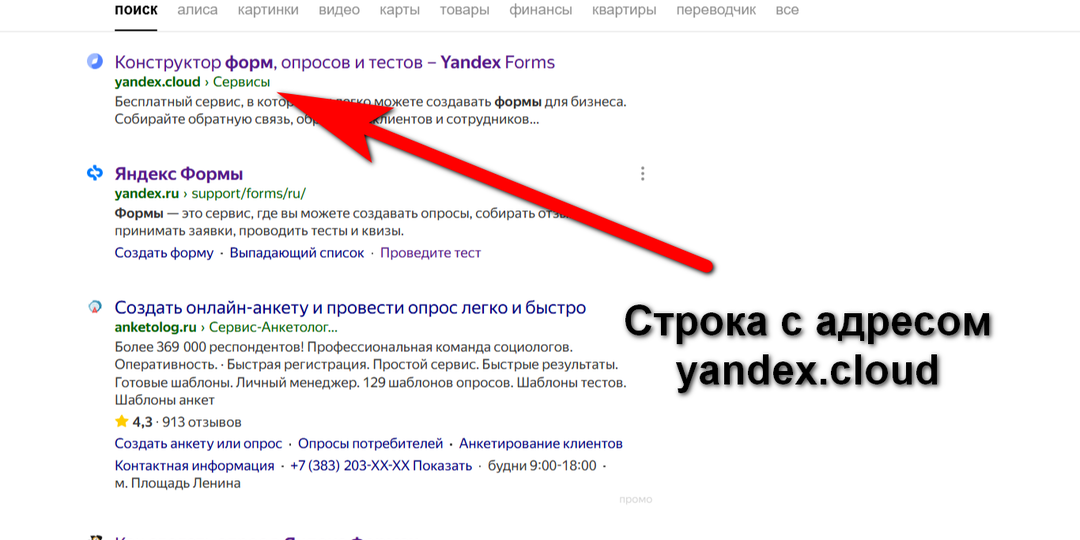Switch to the картинки tab
This screenshot has height=540, width=1080.
[269, 10]
